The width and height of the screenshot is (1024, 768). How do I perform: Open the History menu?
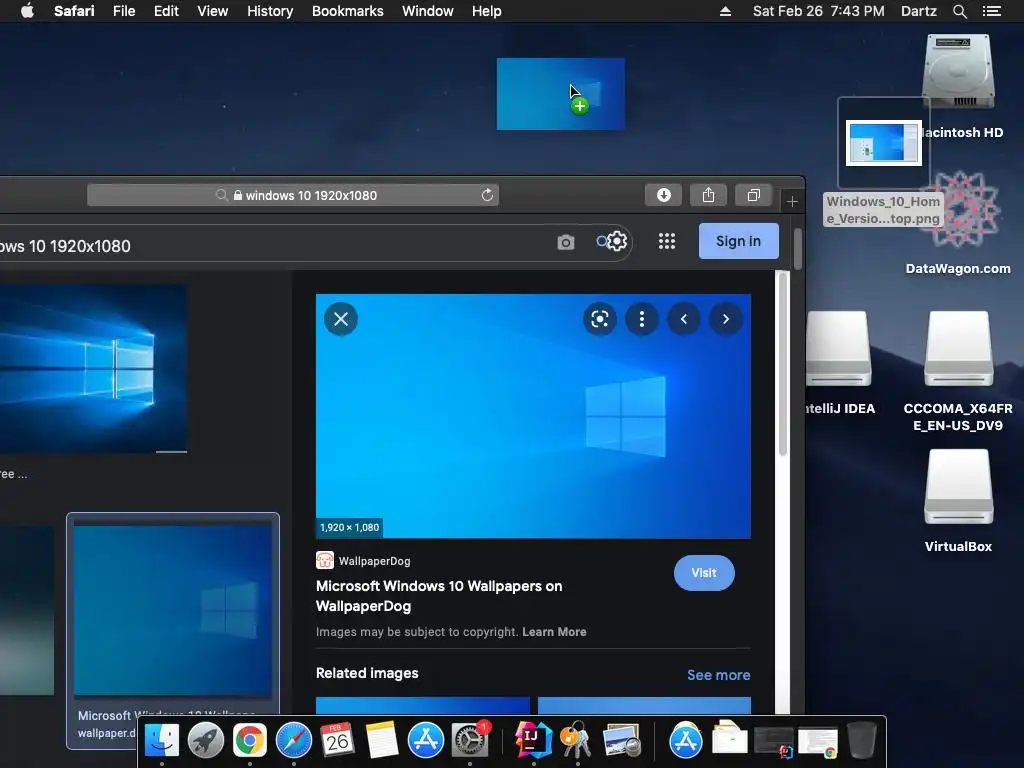click(x=270, y=11)
